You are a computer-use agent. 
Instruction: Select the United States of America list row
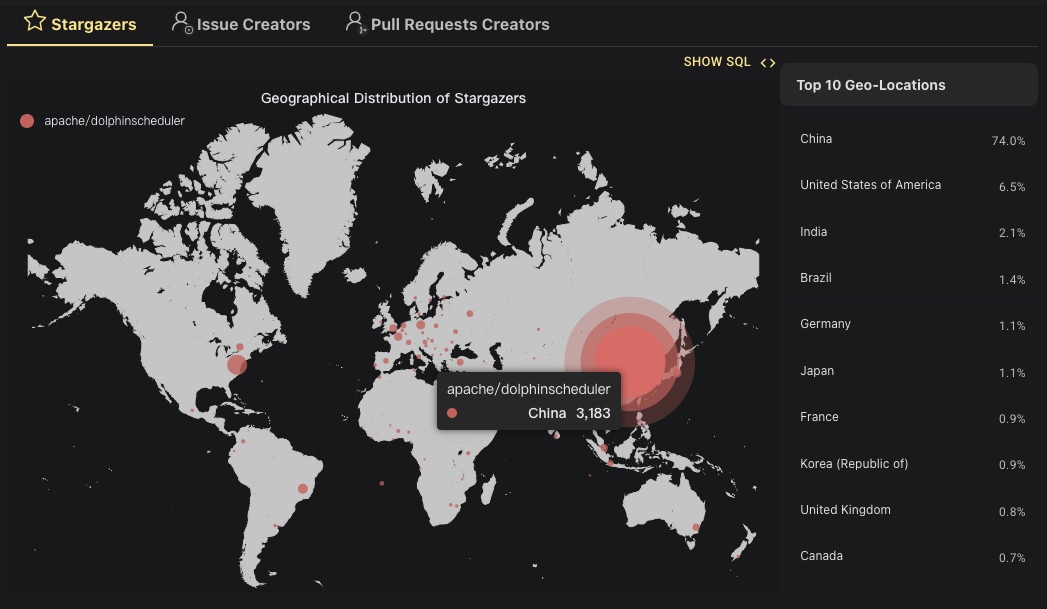[x=912, y=186]
